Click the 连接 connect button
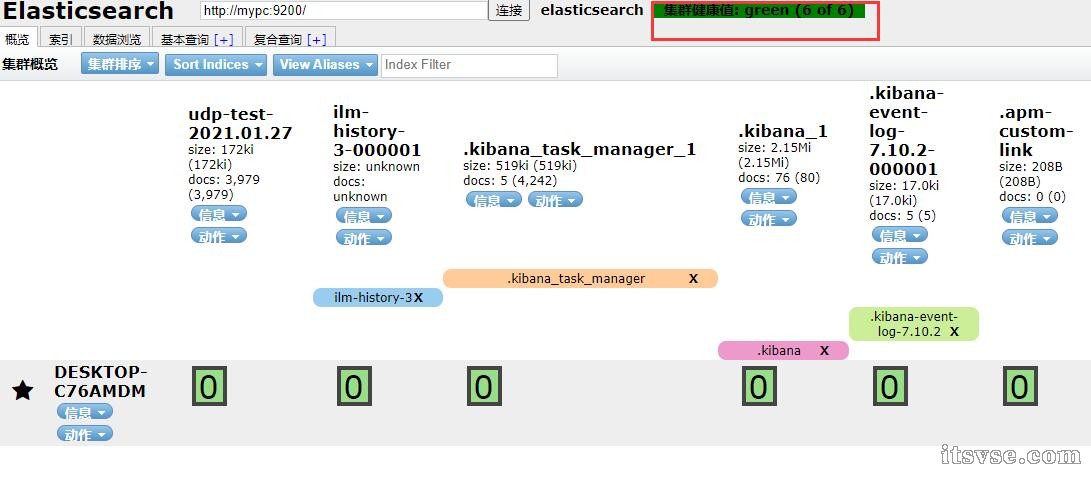The width and height of the screenshot is (1091, 484). [x=509, y=11]
